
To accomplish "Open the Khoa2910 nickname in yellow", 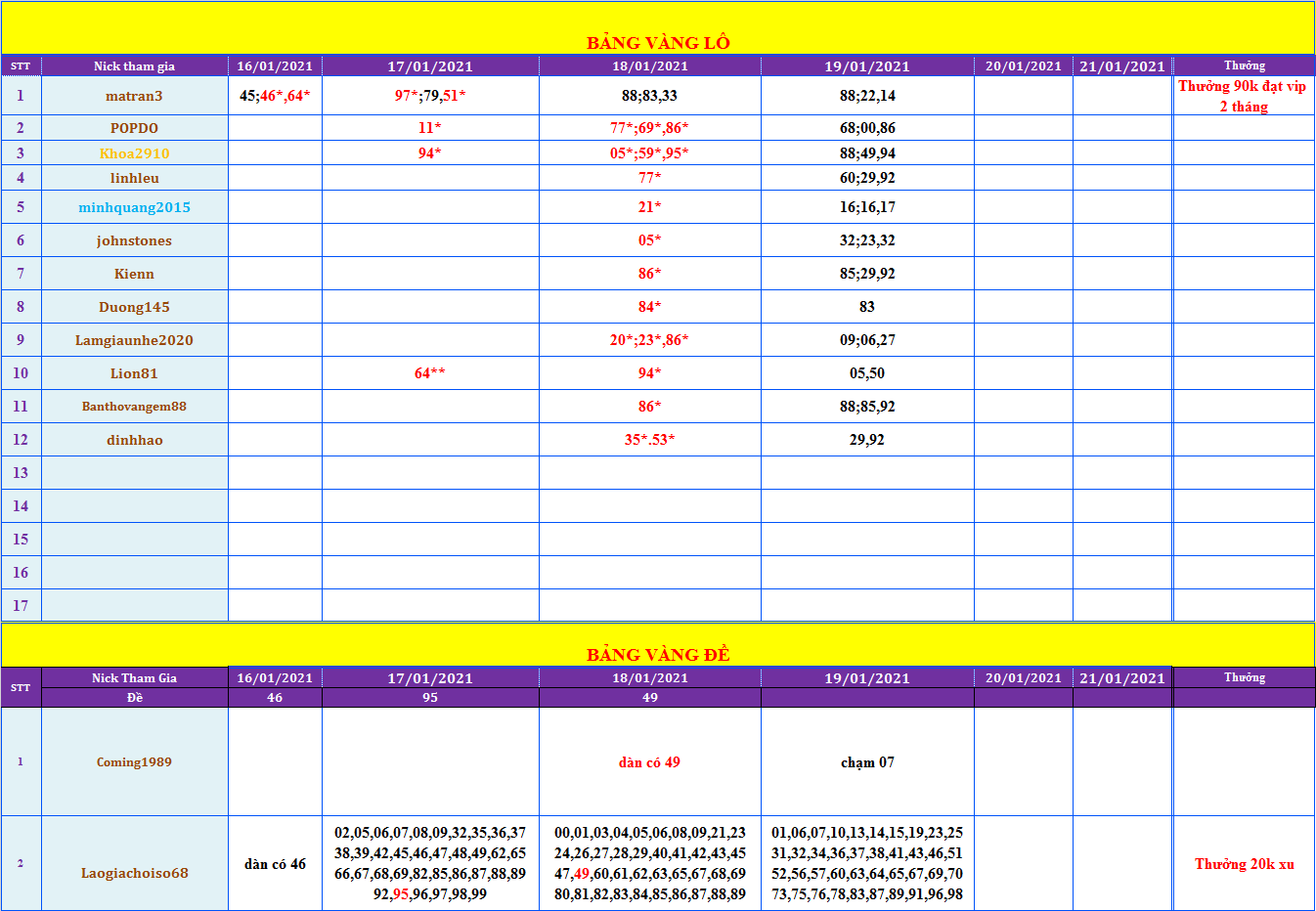I will click(134, 153).
